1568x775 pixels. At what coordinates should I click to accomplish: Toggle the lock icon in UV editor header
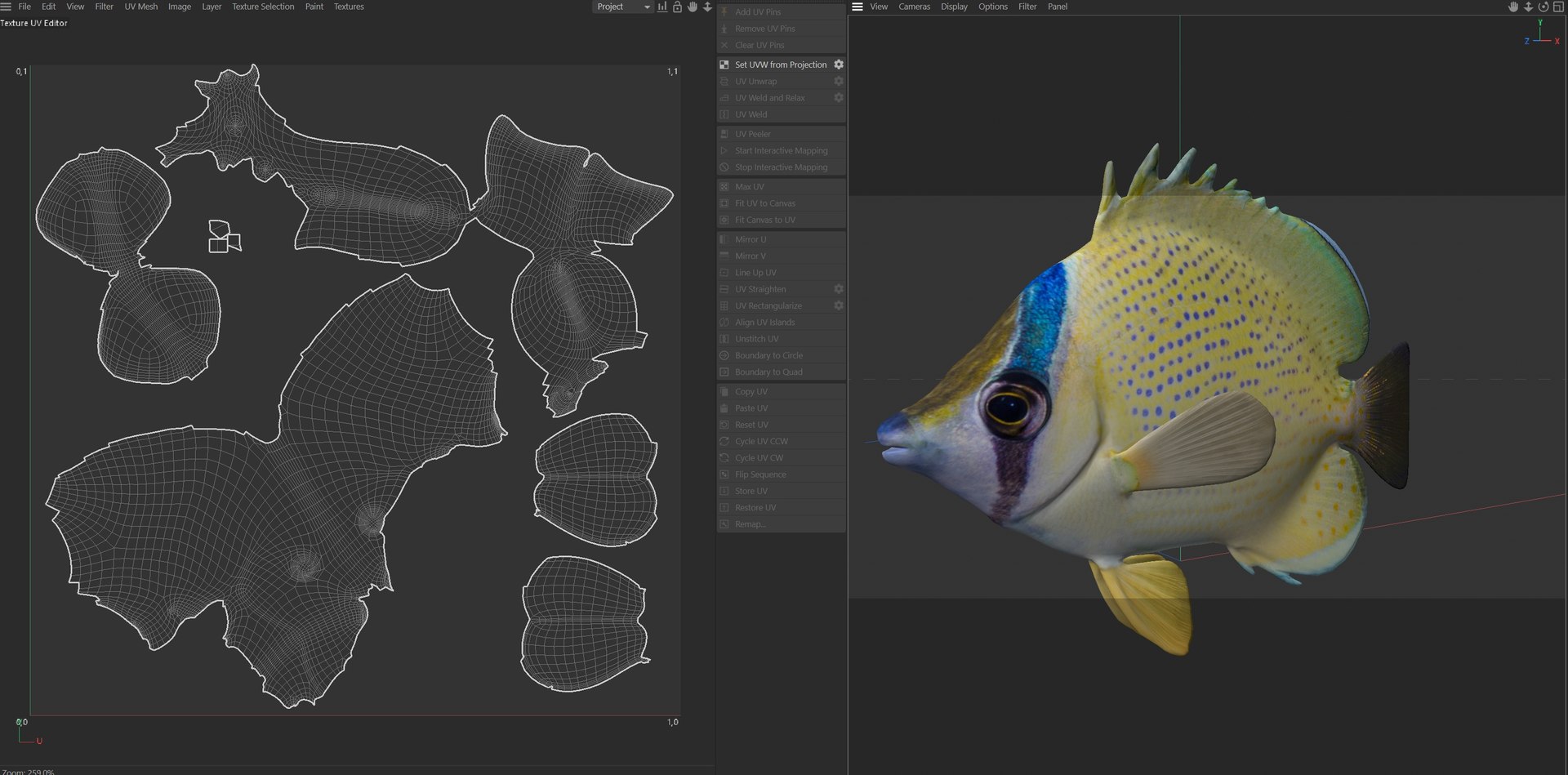pos(677,7)
